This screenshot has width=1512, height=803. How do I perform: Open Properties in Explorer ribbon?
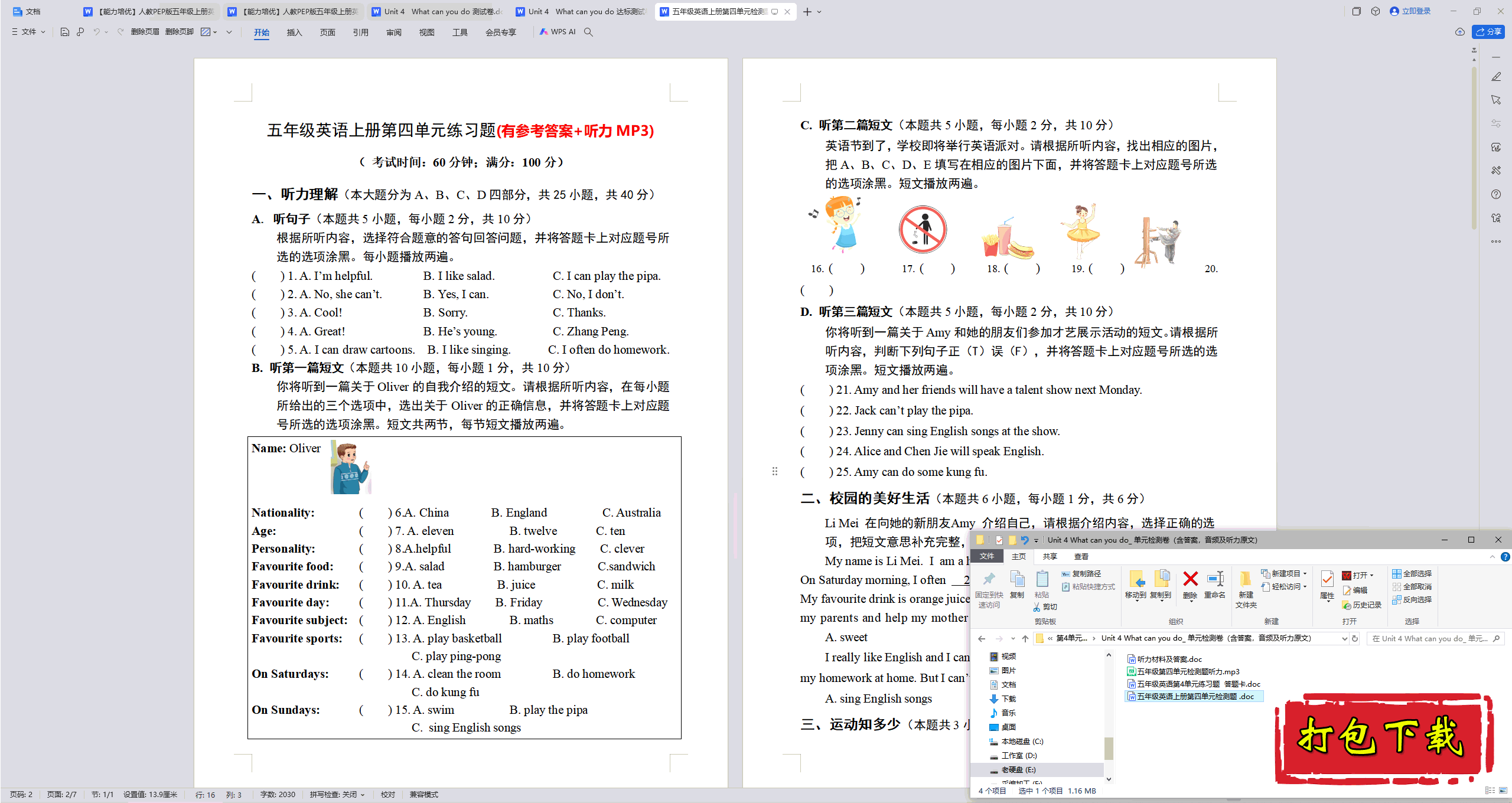(1327, 585)
